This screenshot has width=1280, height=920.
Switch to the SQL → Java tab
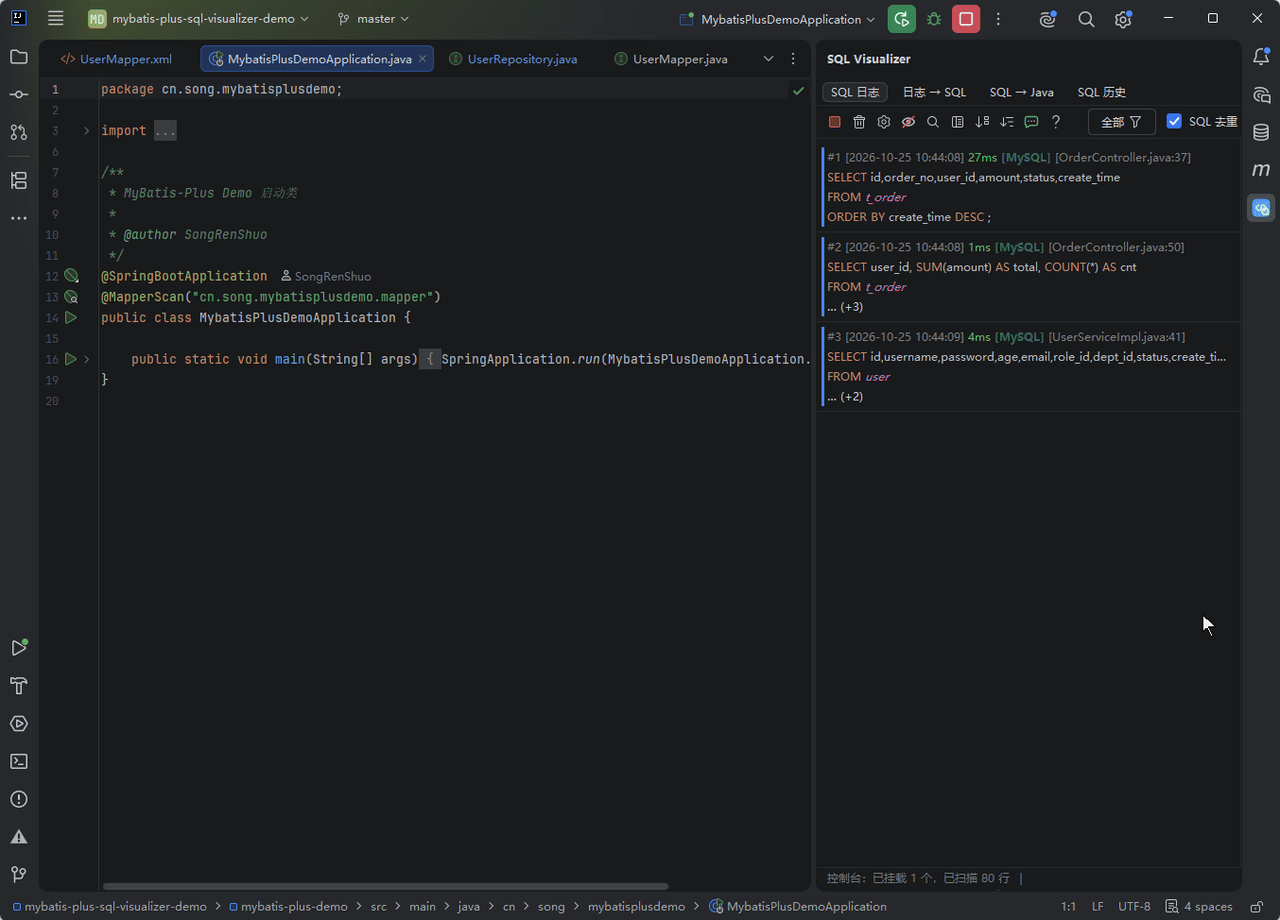(x=1021, y=92)
